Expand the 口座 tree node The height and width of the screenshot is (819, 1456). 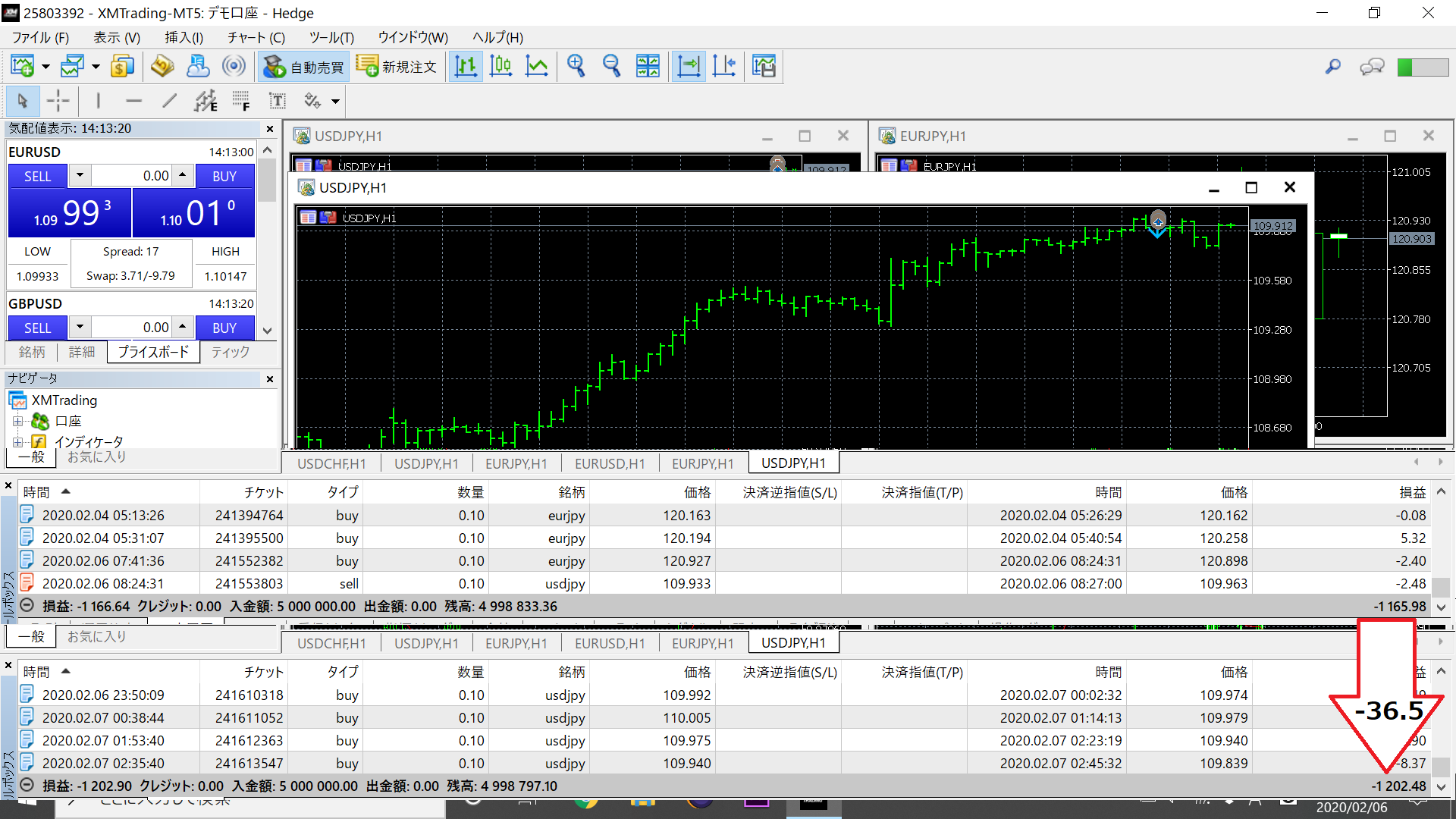pyautogui.click(x=17, y=421)
